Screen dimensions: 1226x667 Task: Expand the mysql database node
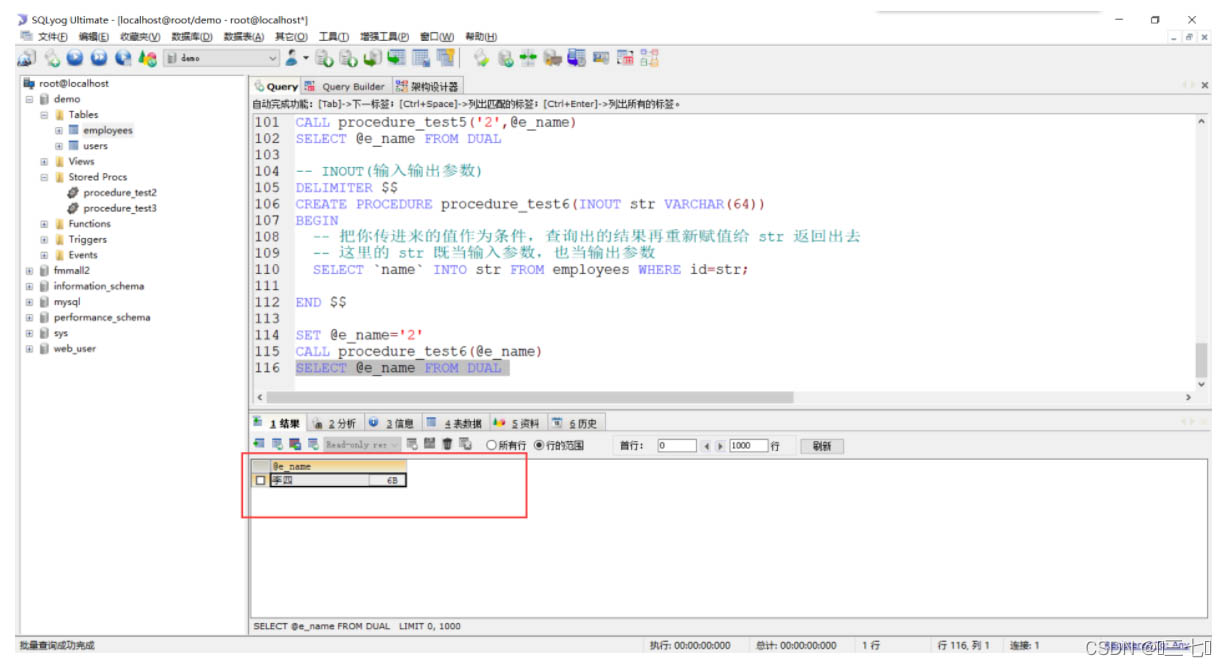pos(30,302)
